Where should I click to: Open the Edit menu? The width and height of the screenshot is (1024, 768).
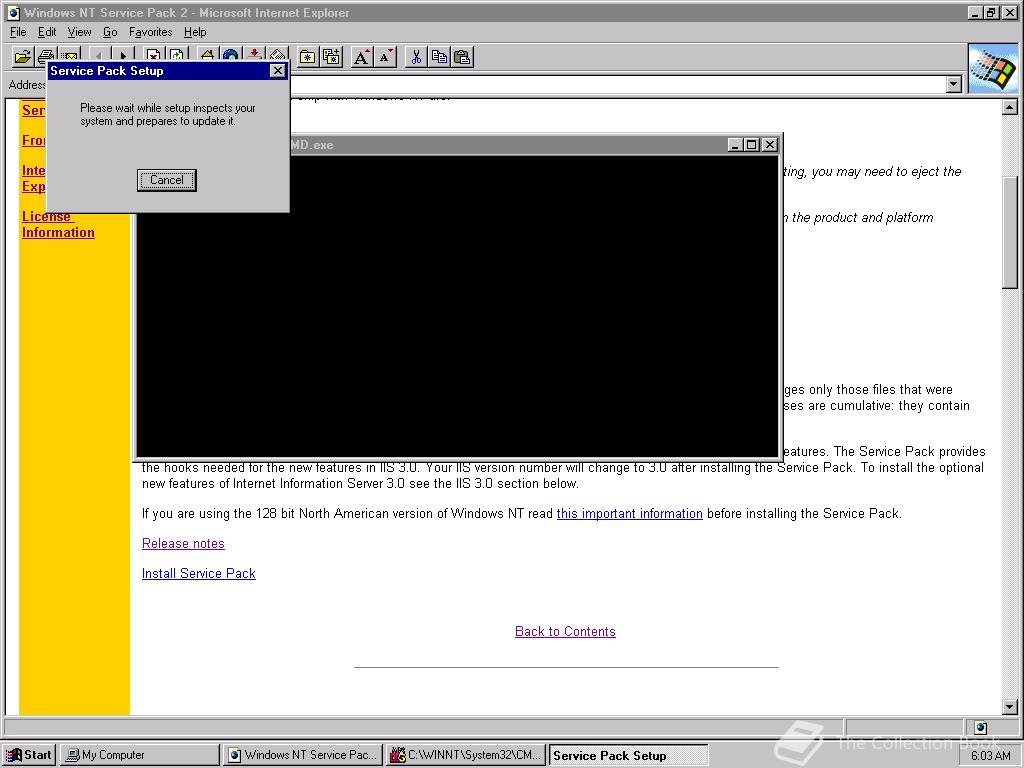46,32
